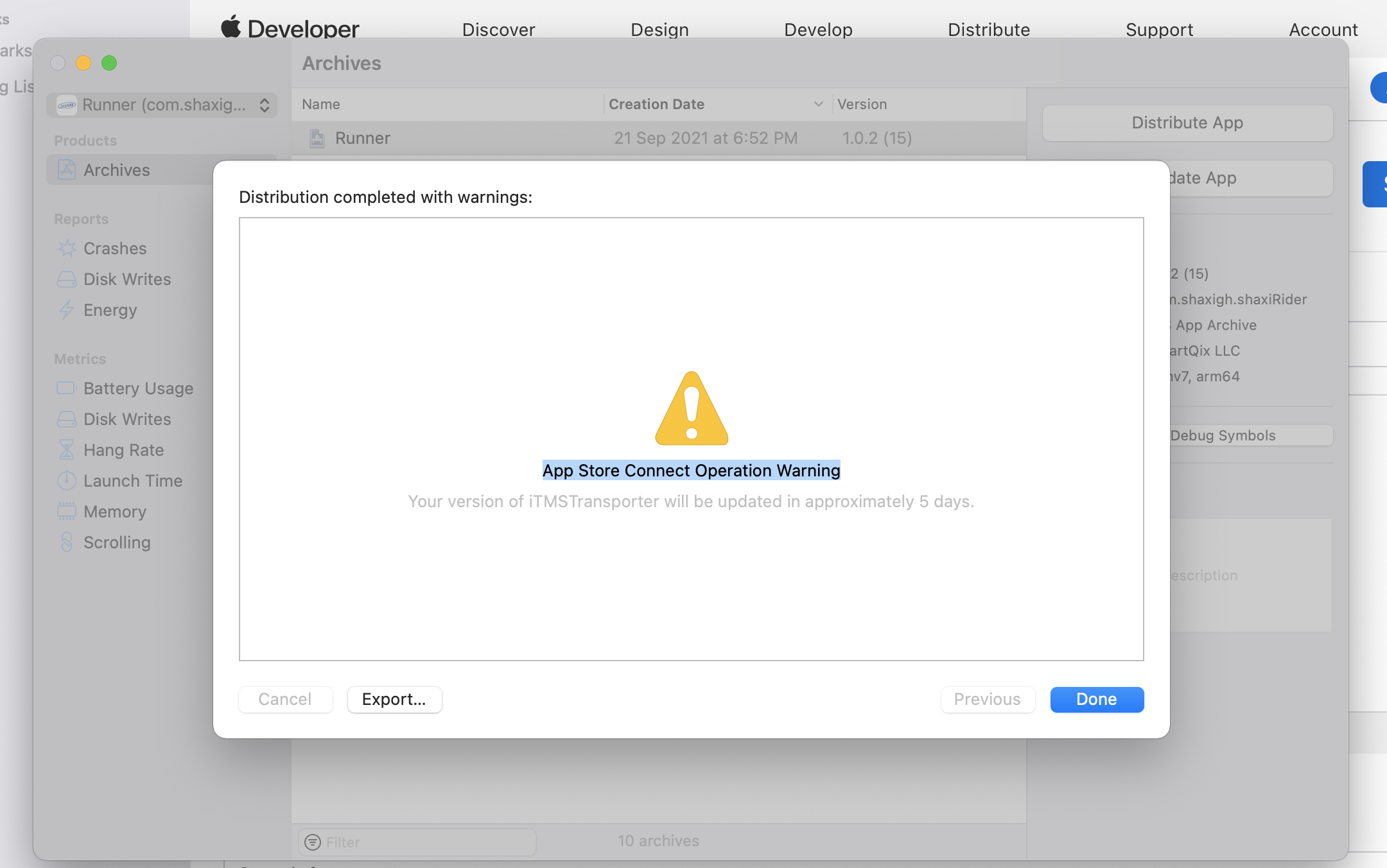Click the Export... button
The width and height of the screenshot is (1387, 868).
394,699
